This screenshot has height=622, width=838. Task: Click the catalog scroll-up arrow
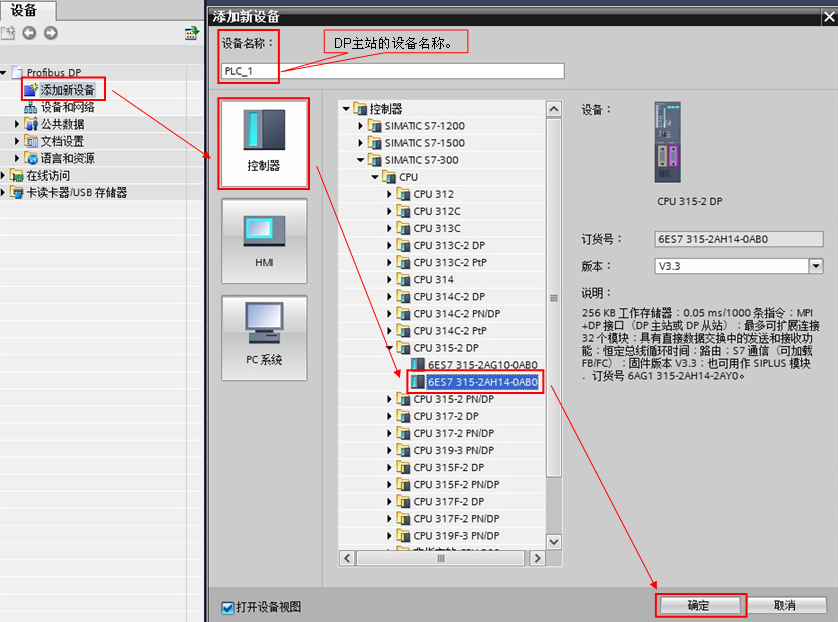[554, 109]
